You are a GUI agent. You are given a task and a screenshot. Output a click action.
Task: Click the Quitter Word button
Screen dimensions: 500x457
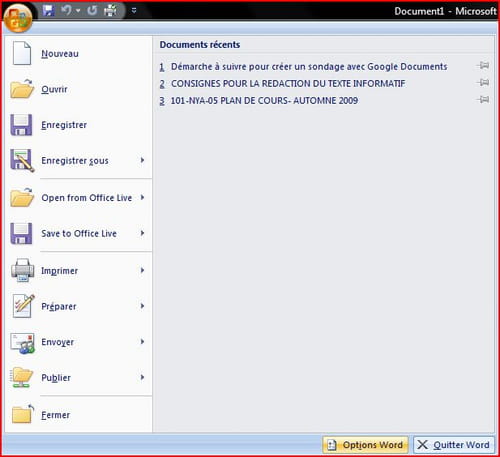[454, 445]
